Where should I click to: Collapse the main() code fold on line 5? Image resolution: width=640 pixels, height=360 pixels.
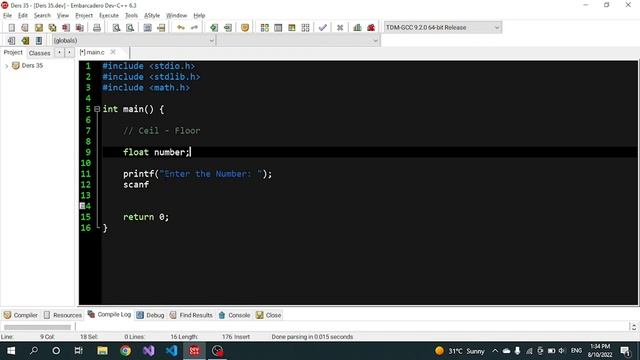97,109
